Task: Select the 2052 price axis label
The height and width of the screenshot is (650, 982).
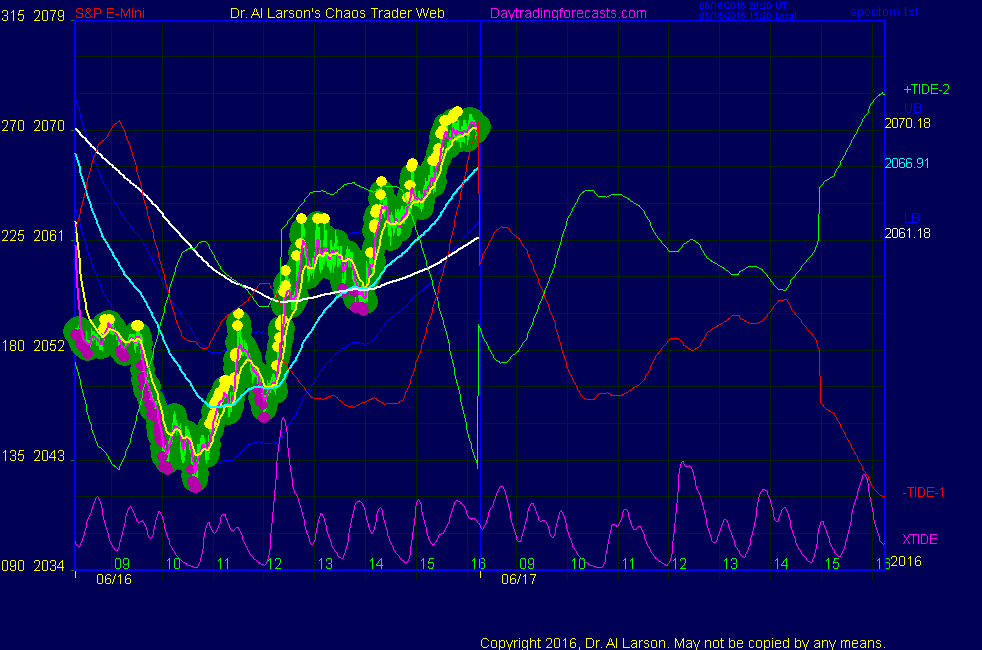Action: (49, 346)
